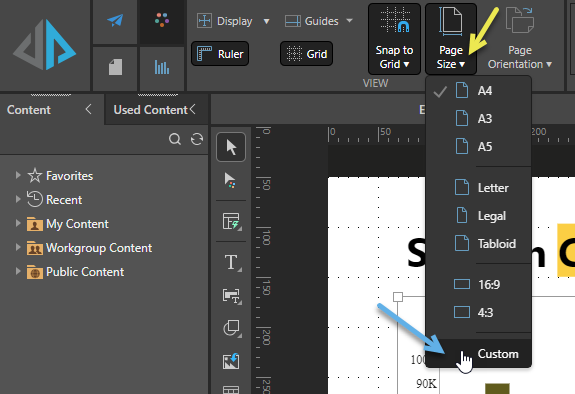Toggle the Grid display button
Viewport: 575px width, 394px height.
click(x=307, y=54)
